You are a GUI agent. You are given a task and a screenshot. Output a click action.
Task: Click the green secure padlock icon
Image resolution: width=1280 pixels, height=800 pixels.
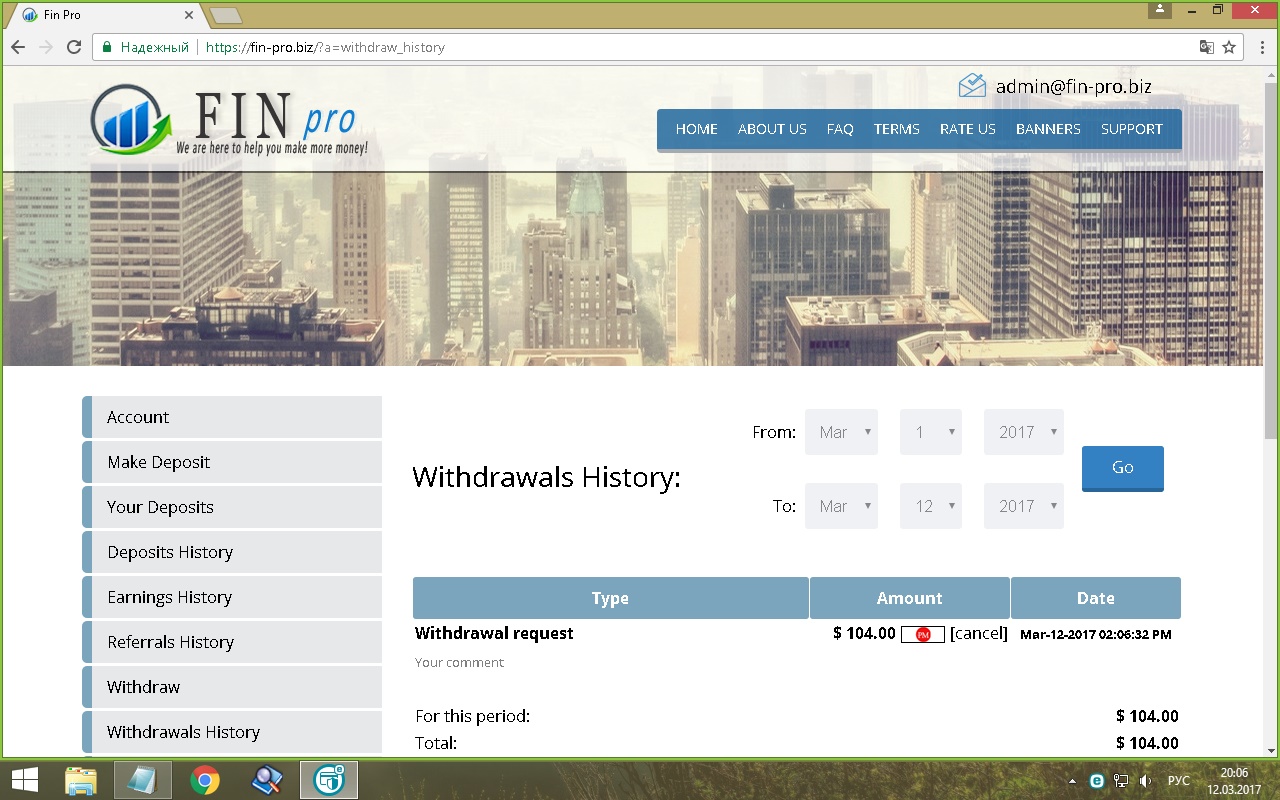point(106,47)
